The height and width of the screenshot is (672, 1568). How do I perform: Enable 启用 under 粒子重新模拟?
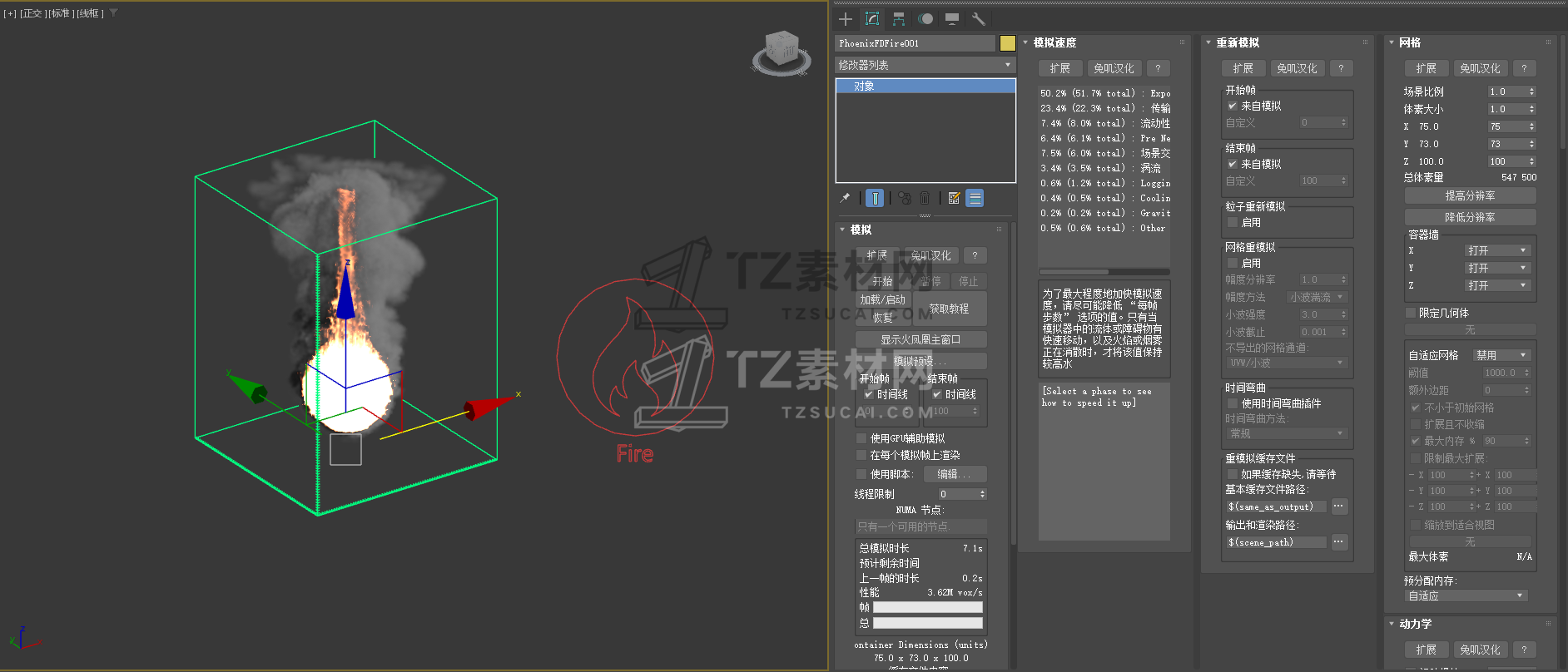click(1233, 223)
